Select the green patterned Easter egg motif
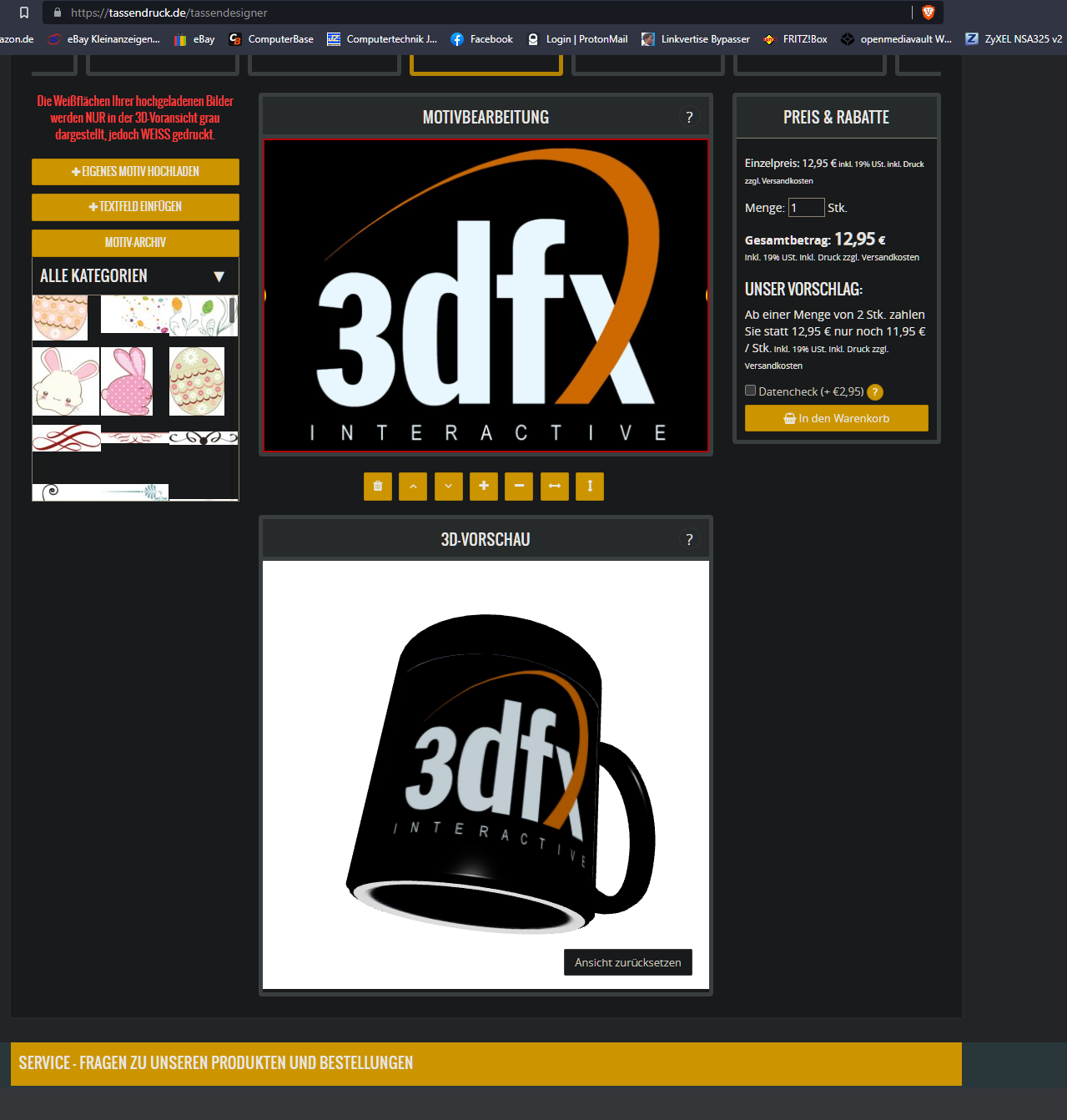 click(197, 381)
